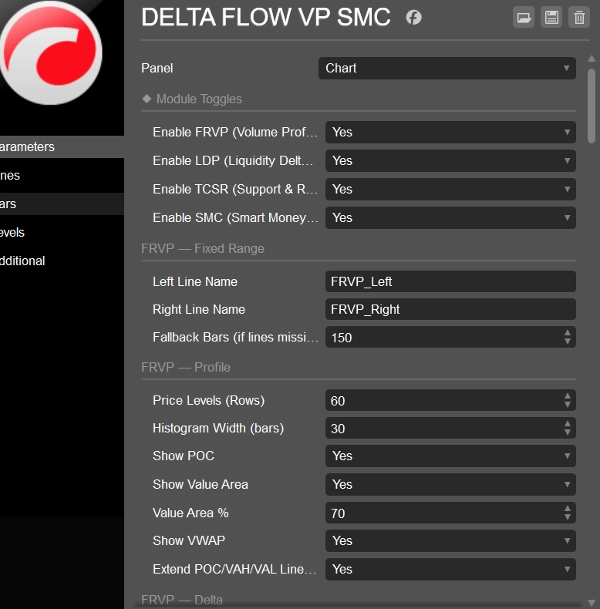Select the Parameters tab in sidebar
Screen dimensions: 600x609
[62, 147]
